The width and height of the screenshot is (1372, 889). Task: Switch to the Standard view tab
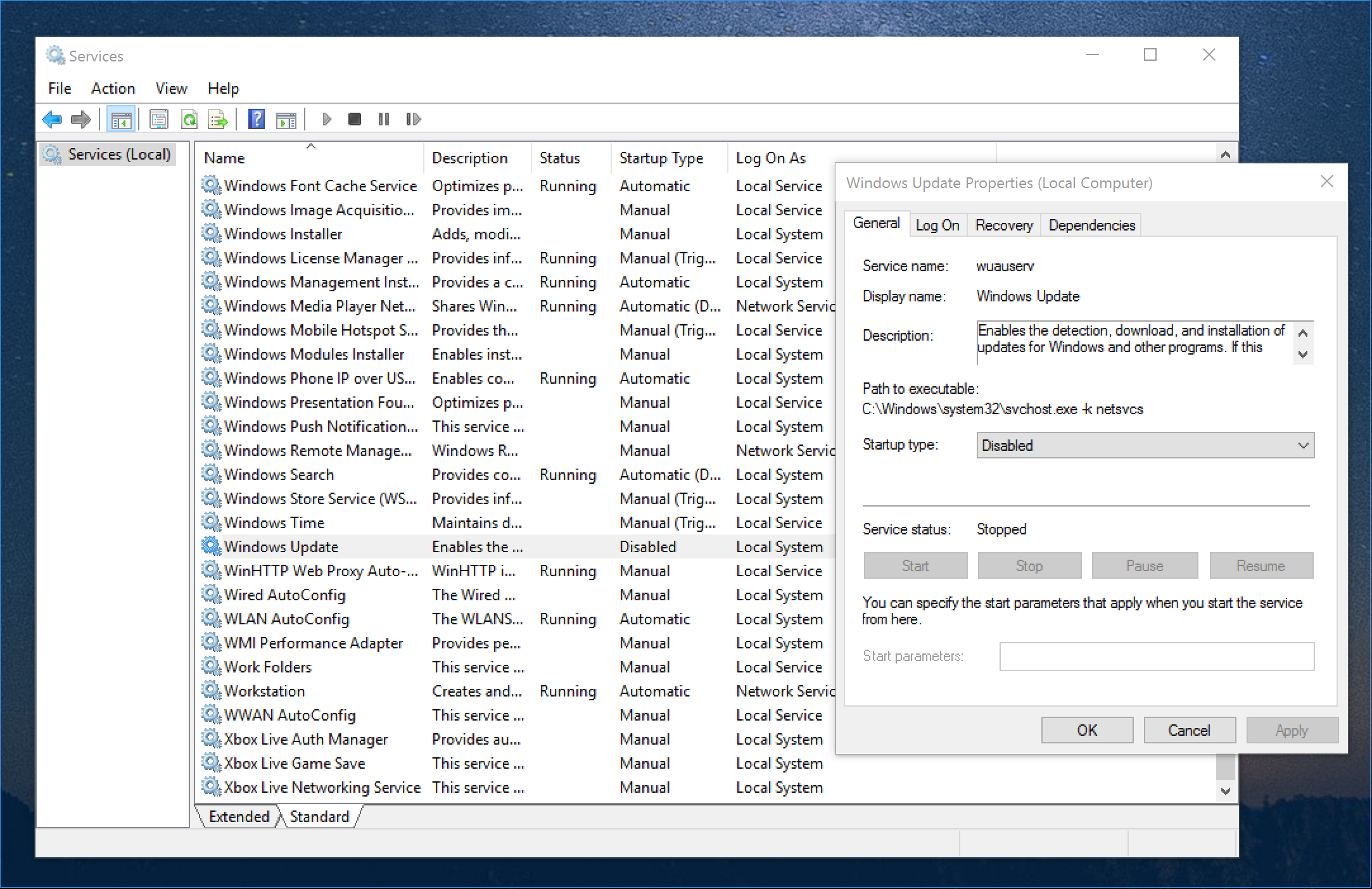319,816
